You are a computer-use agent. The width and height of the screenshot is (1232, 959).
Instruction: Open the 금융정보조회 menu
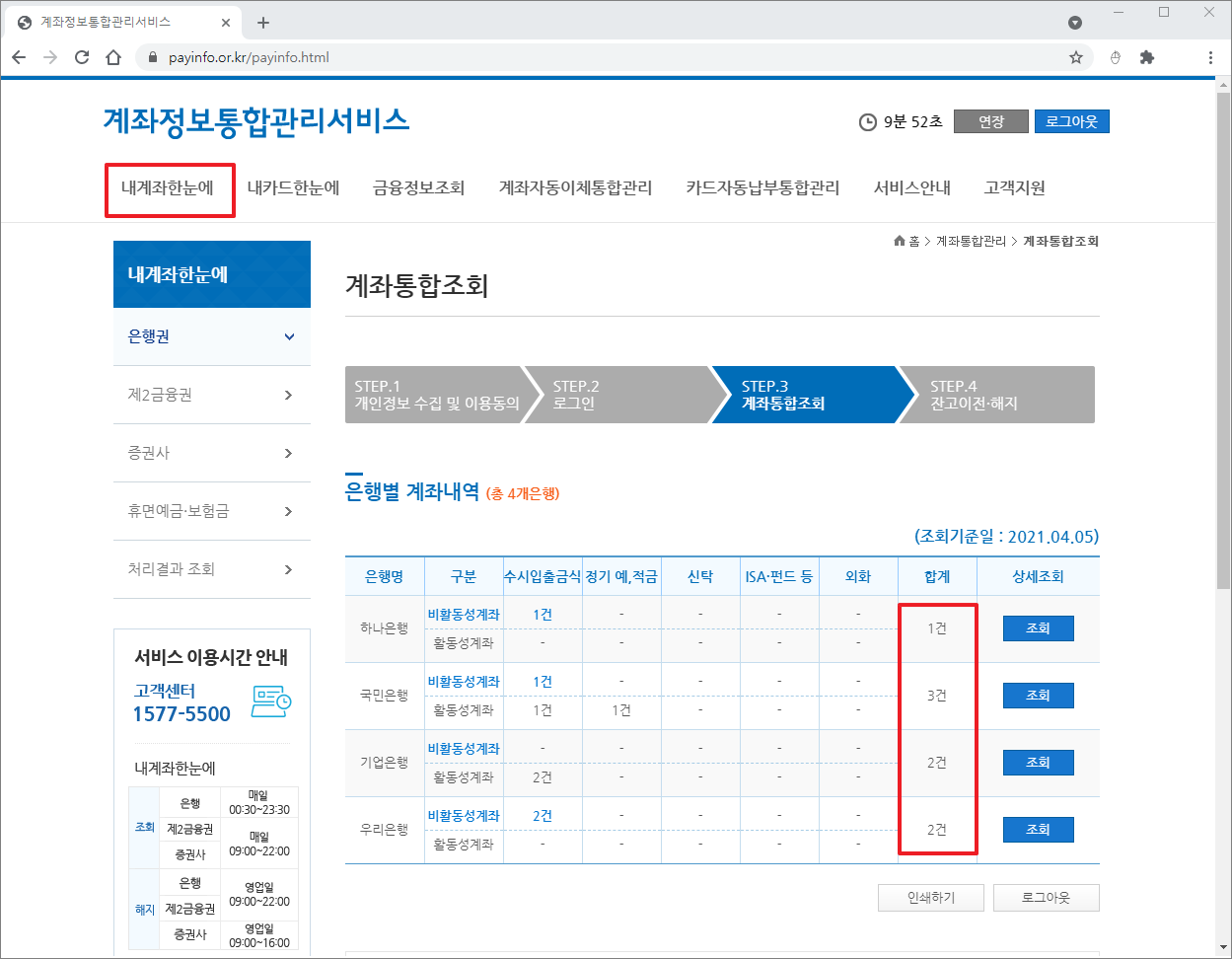(x=419, y=187)
